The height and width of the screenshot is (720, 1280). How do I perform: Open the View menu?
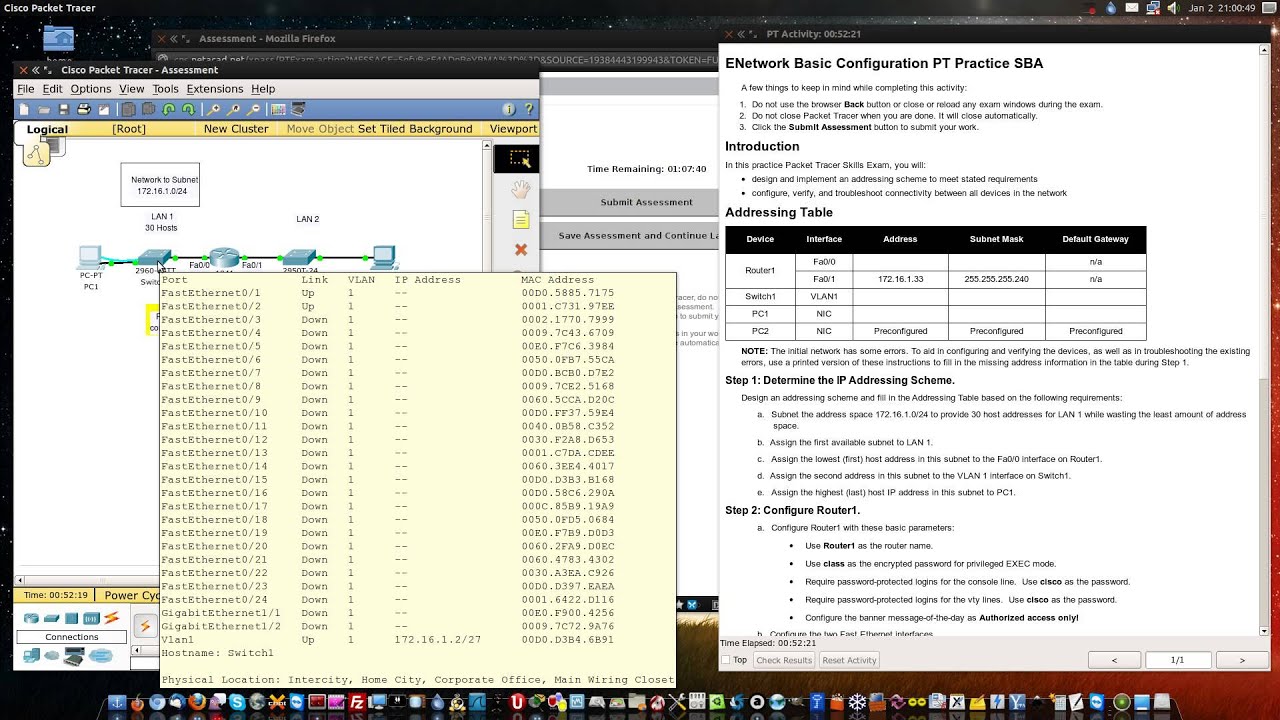pos(132,89)
